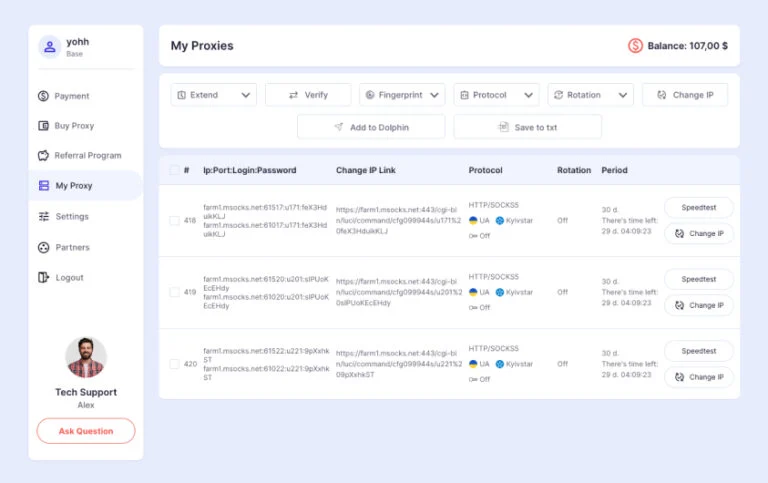The image size is (768, 483).
Task: Open the change IP link for proxy 419
Action: tap(399, 292)
